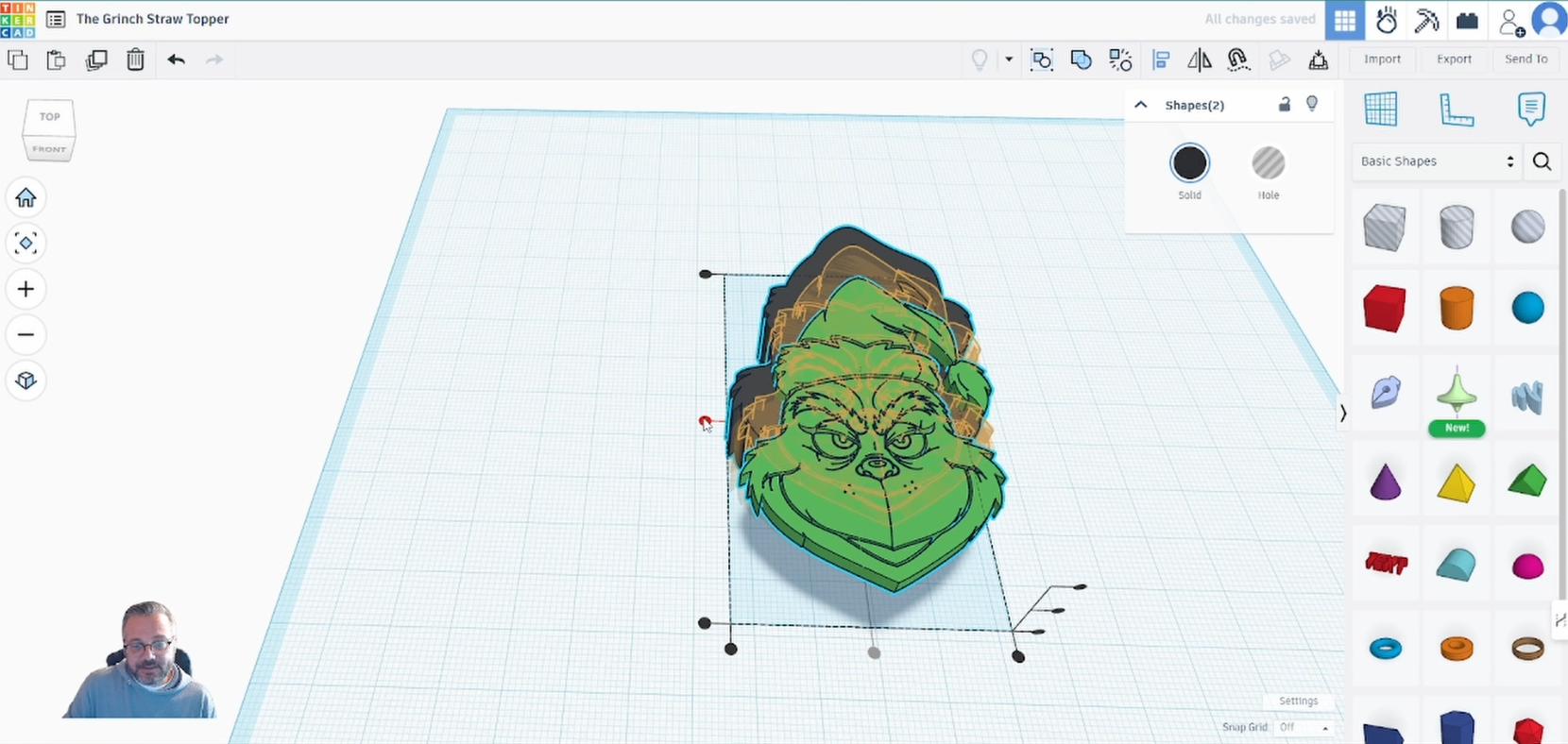
Task: Click the Import button
Action: [1382, 59]
